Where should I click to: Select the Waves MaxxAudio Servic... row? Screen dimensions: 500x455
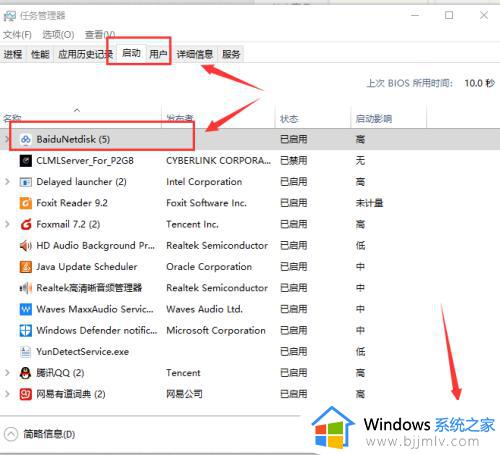[x=95, y=309]
